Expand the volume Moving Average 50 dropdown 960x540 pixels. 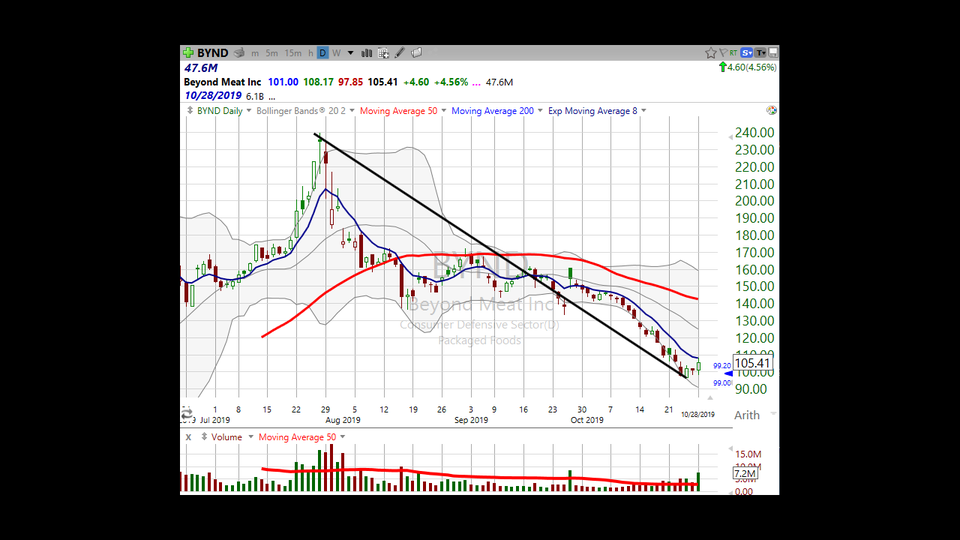[x=342, y=437]
